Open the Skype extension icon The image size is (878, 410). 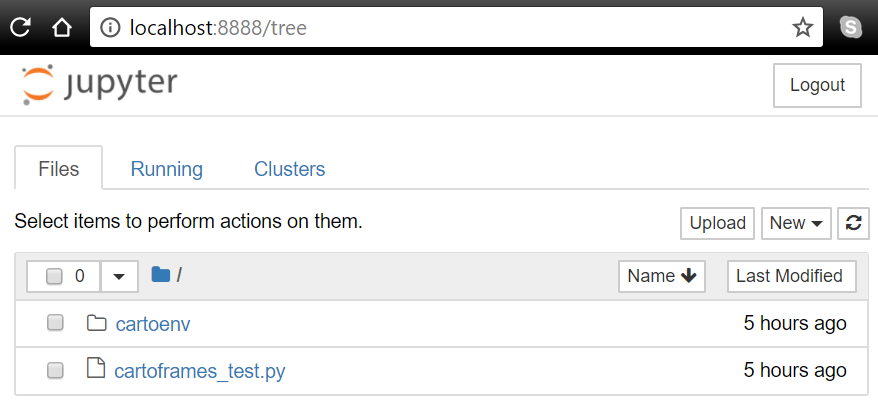[851, 27]
